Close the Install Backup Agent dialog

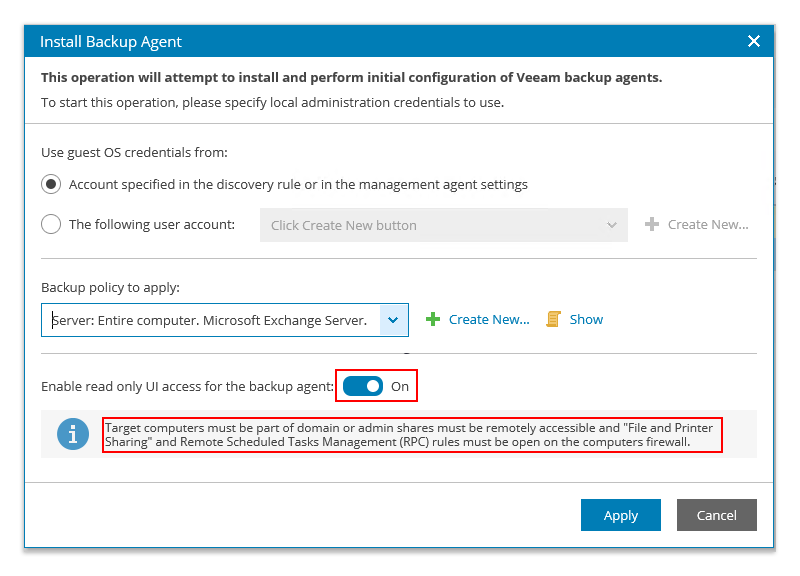754,41
